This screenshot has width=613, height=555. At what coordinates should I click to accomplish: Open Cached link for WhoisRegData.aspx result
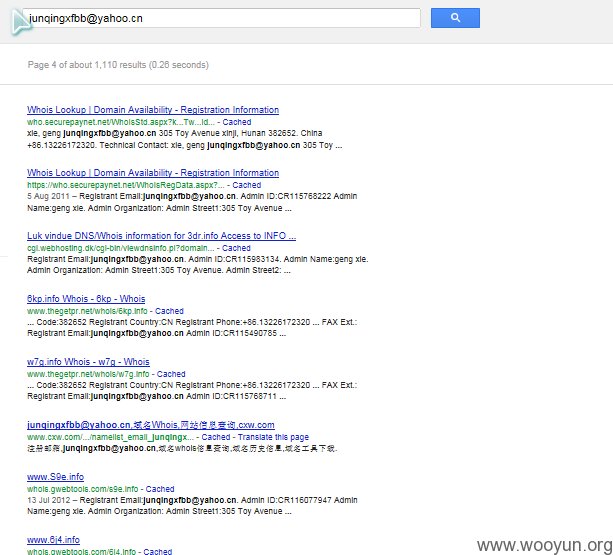[x=246, y=185]
